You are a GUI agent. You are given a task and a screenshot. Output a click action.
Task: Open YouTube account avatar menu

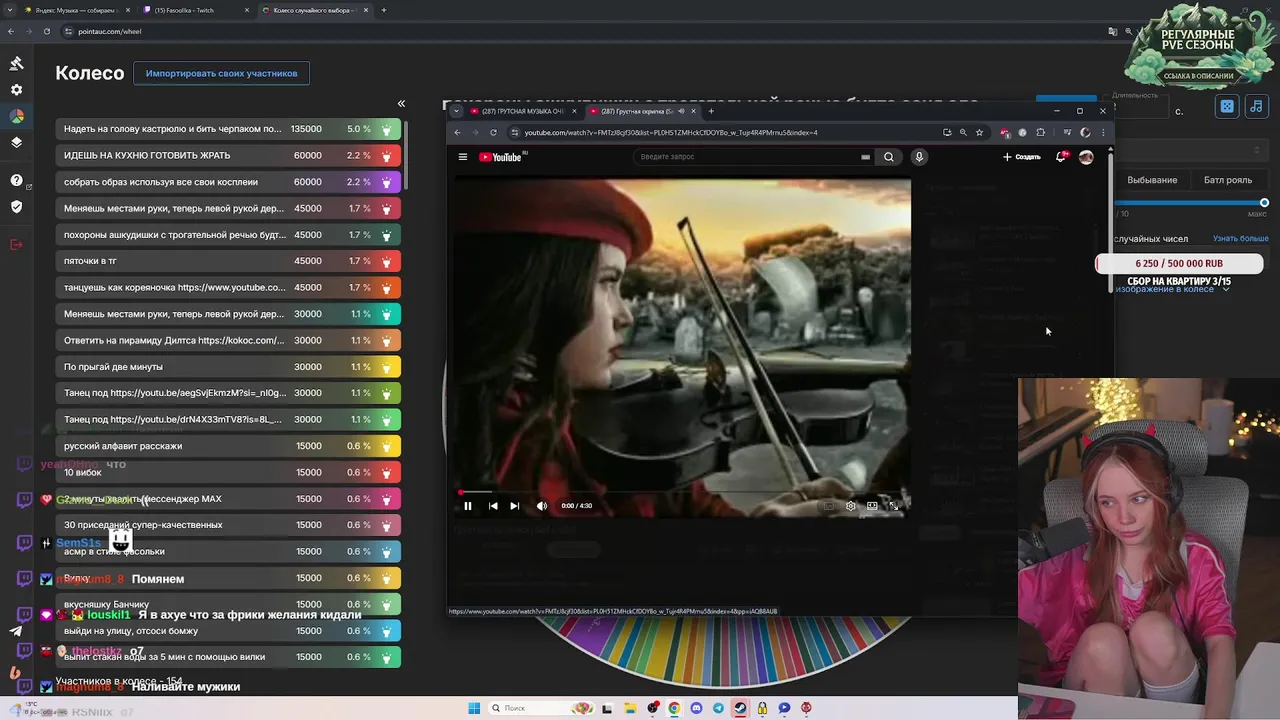point(1086,157)
